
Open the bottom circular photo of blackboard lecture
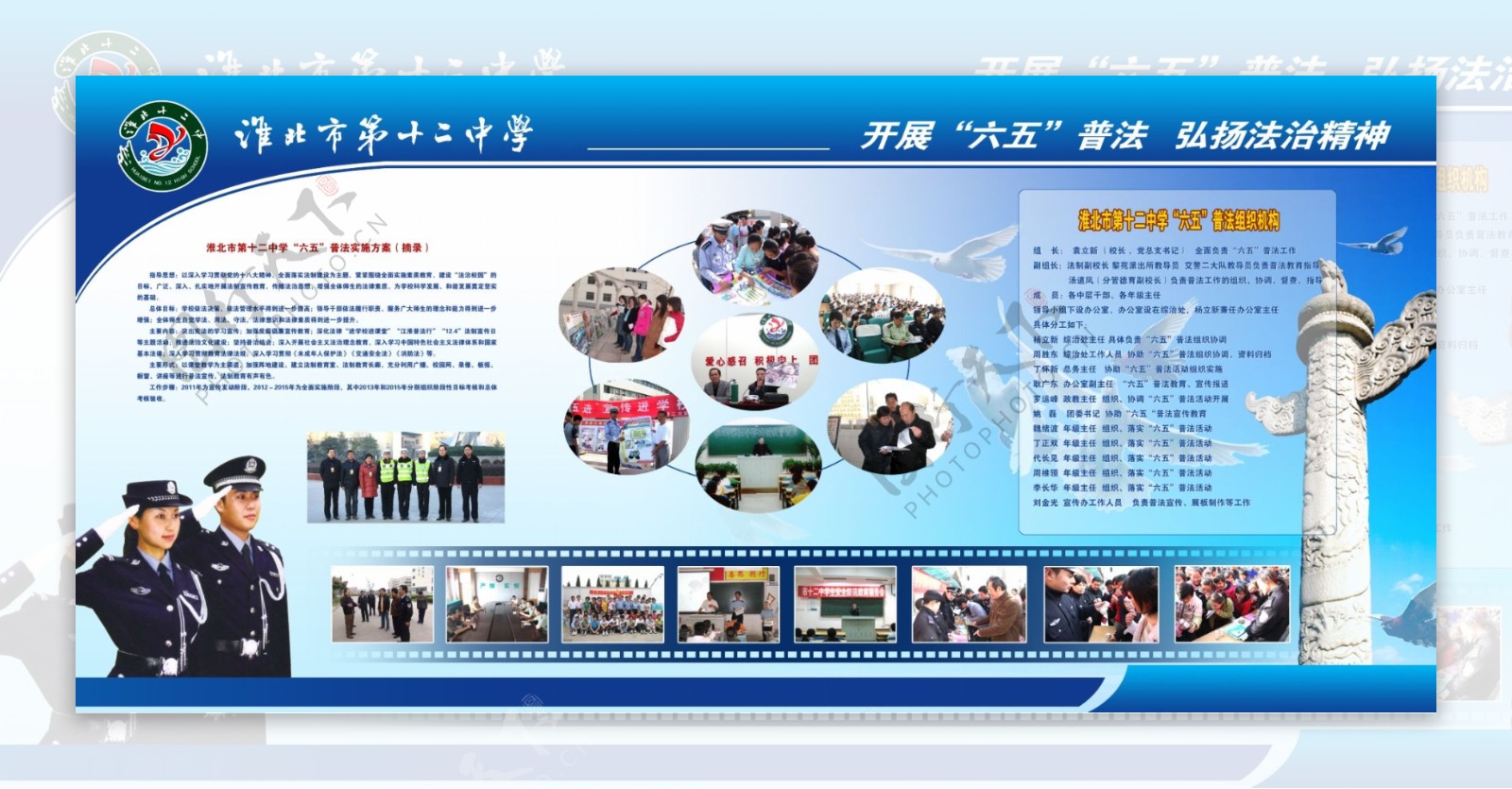pos(757,466)
